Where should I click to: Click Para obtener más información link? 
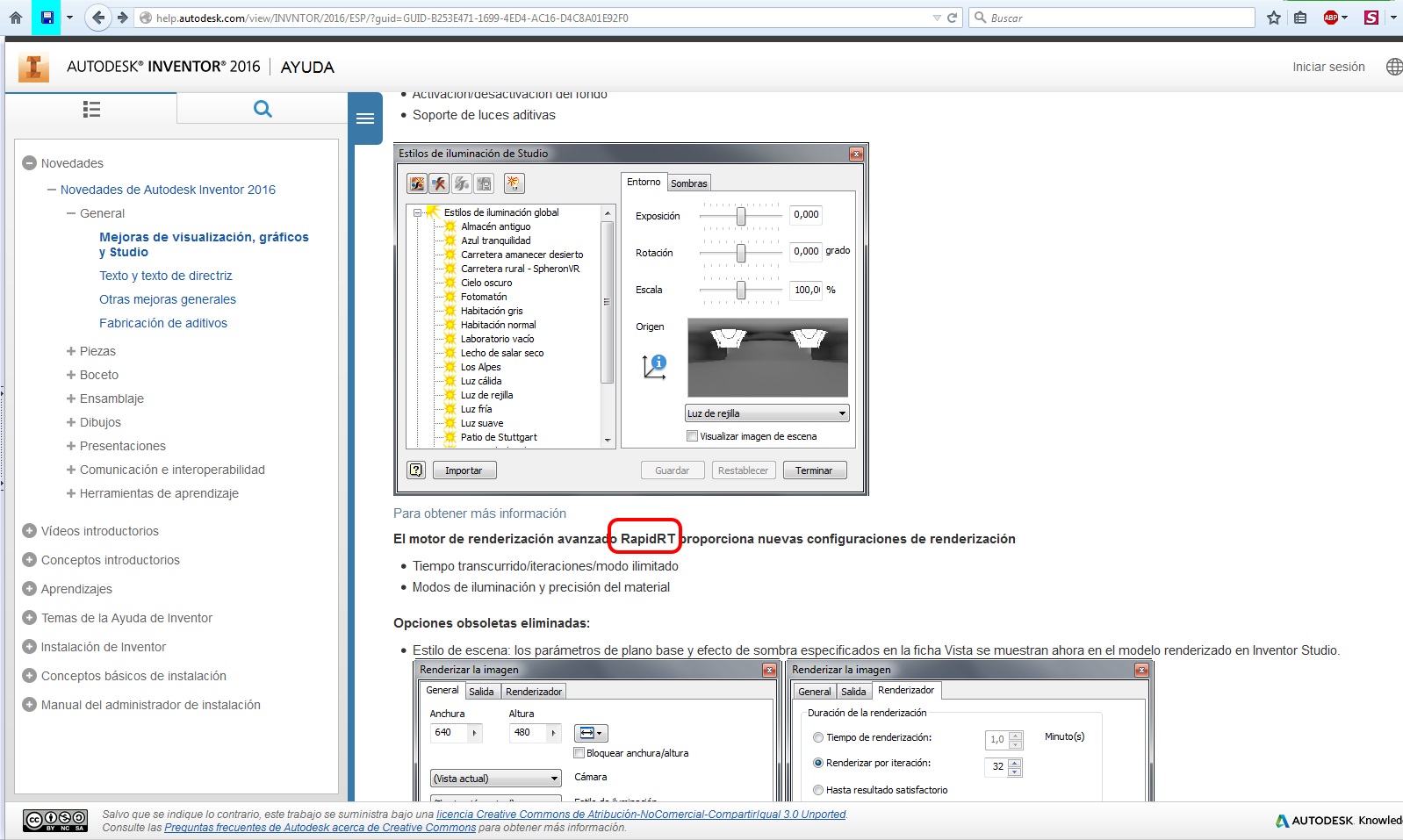(479, 513)
